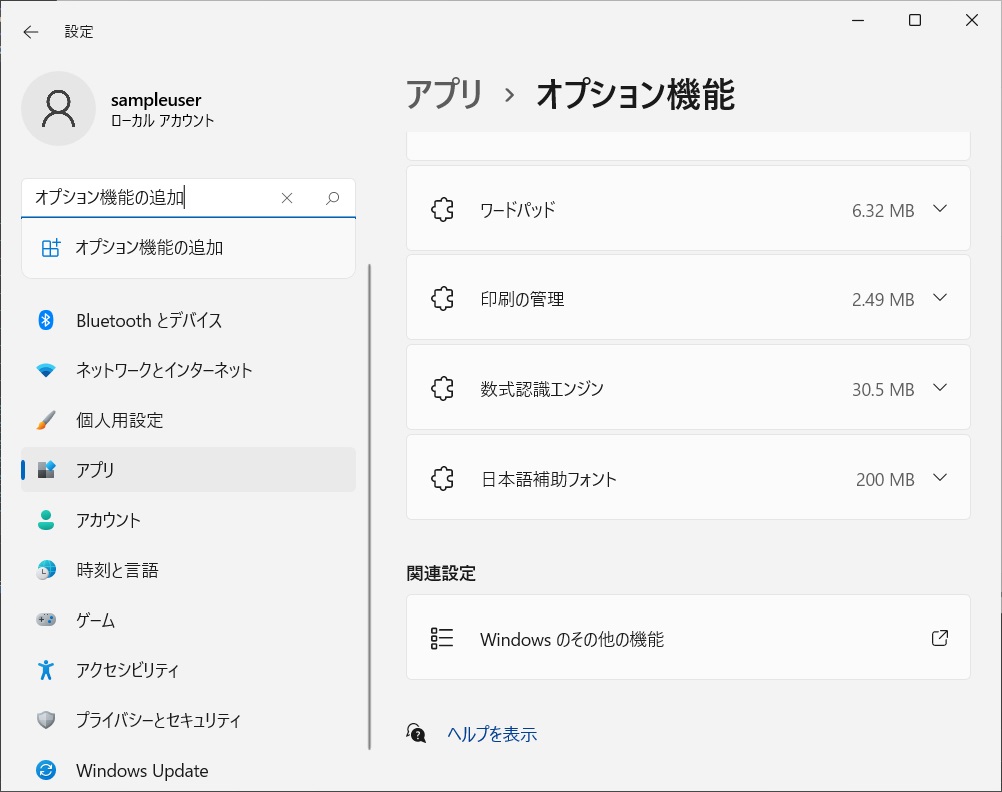The image size is (1002, 792).
Task: Clear the search box with the X button
Action: point(287,198)
